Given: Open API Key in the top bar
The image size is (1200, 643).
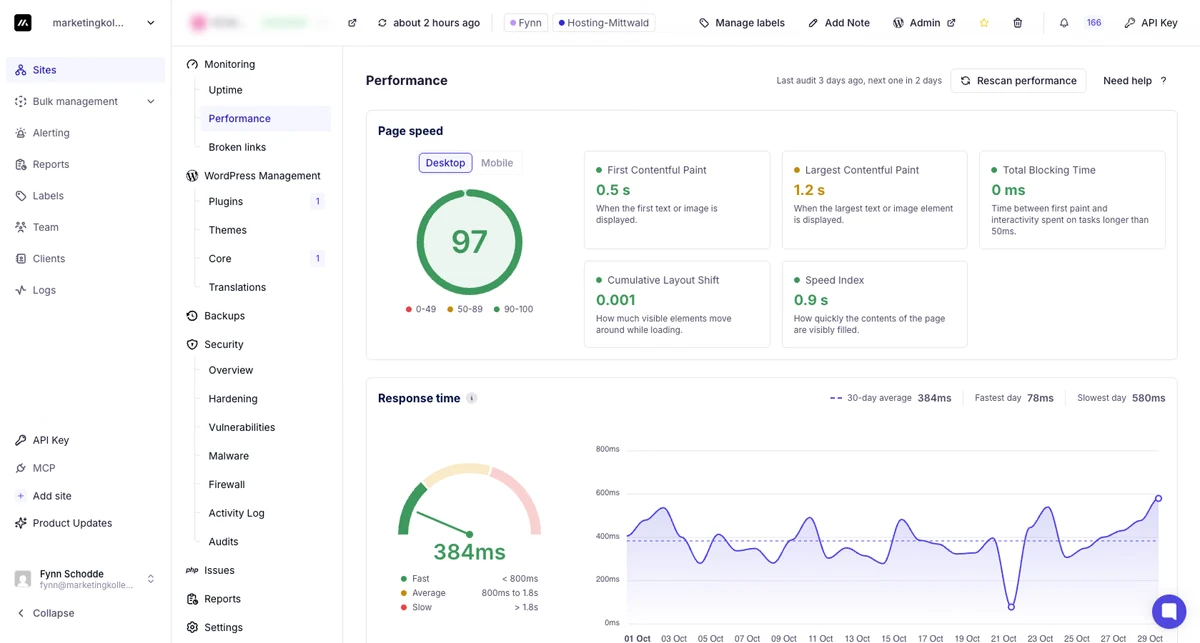Looking at the screenshot, I should tap(1151, 23).
